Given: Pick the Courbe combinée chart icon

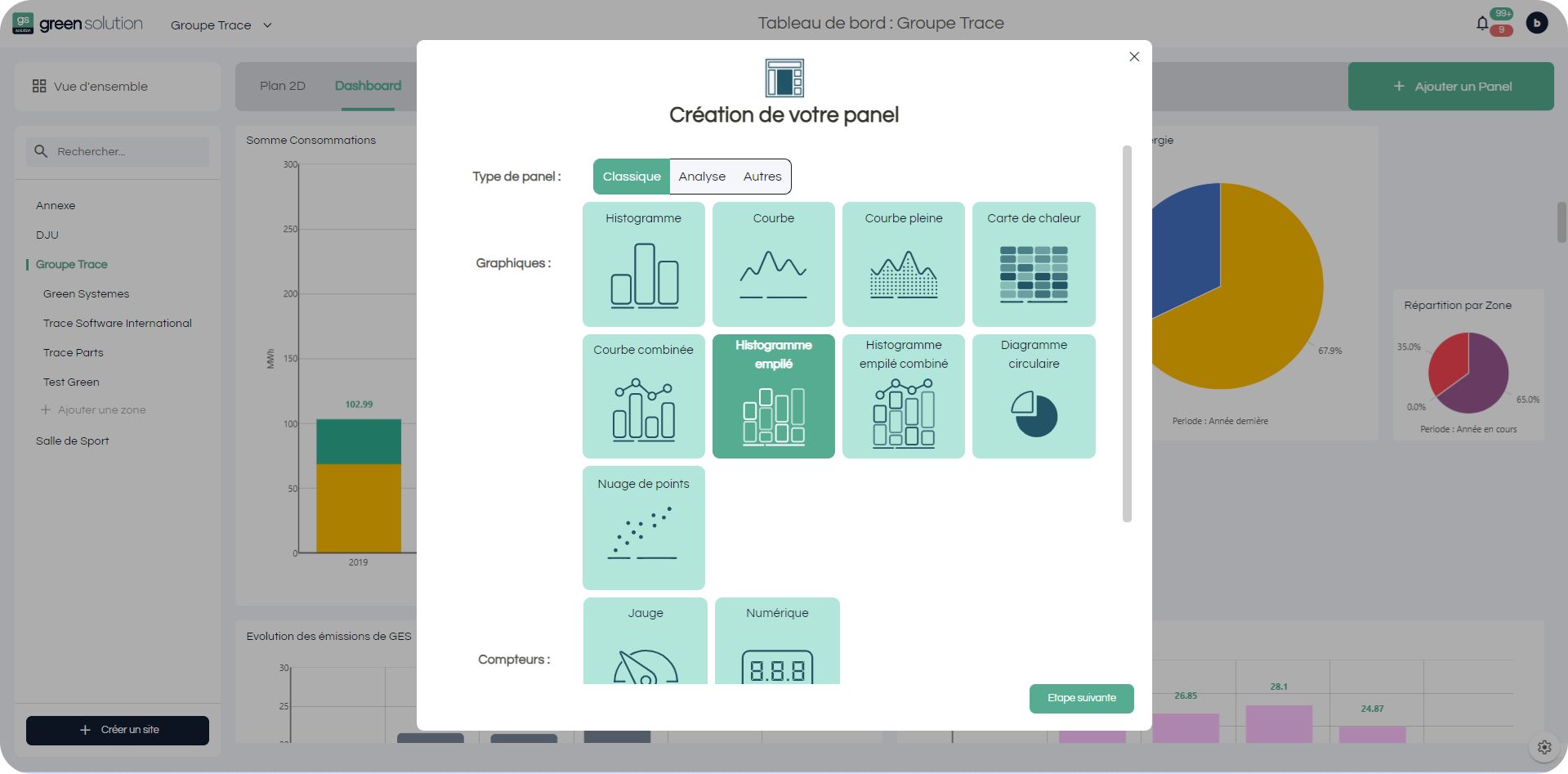Looking at the screenshot, I should 643,396.
